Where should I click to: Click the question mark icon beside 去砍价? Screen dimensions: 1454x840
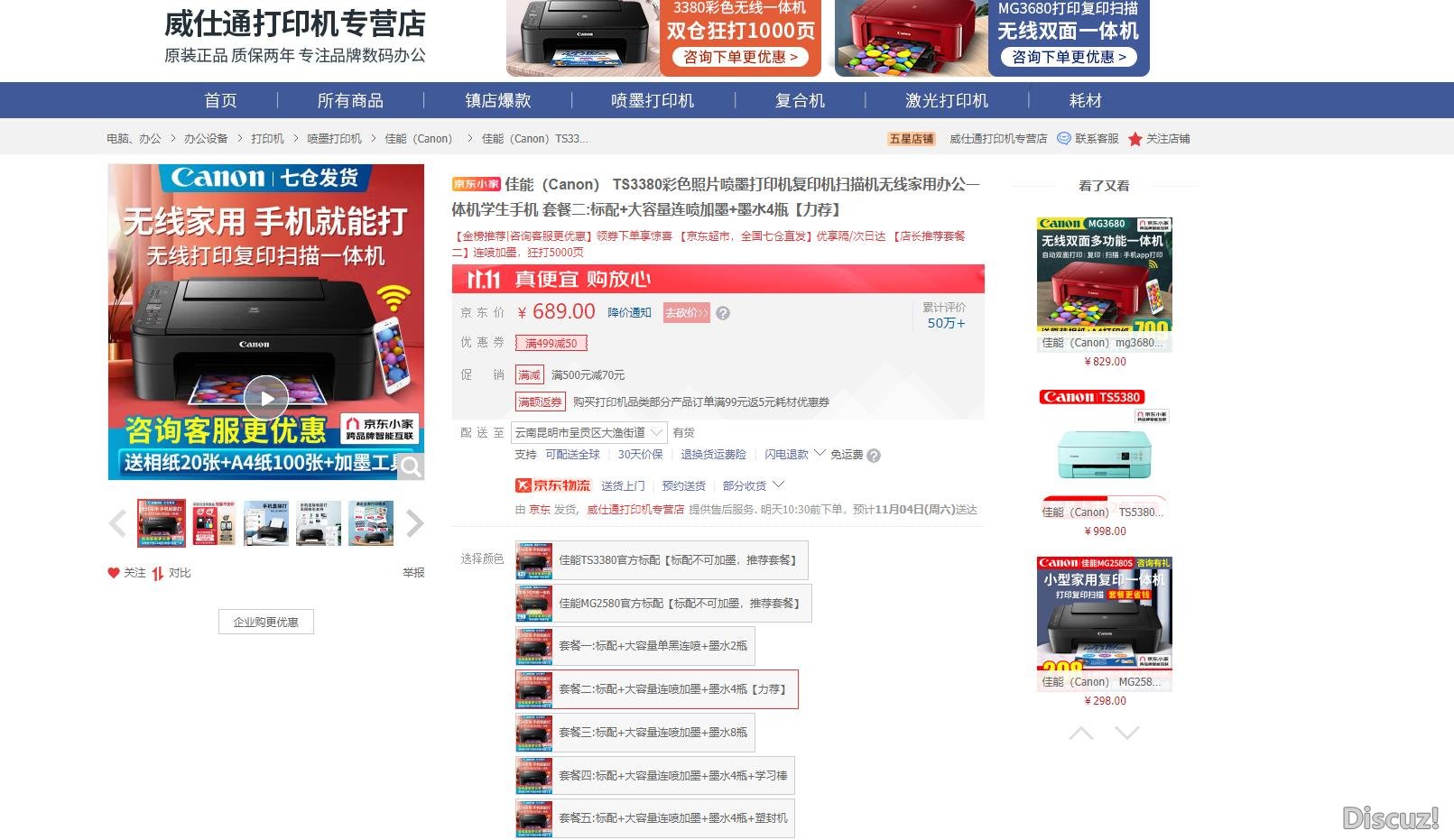pyautogui.click(x=723, y=313)
